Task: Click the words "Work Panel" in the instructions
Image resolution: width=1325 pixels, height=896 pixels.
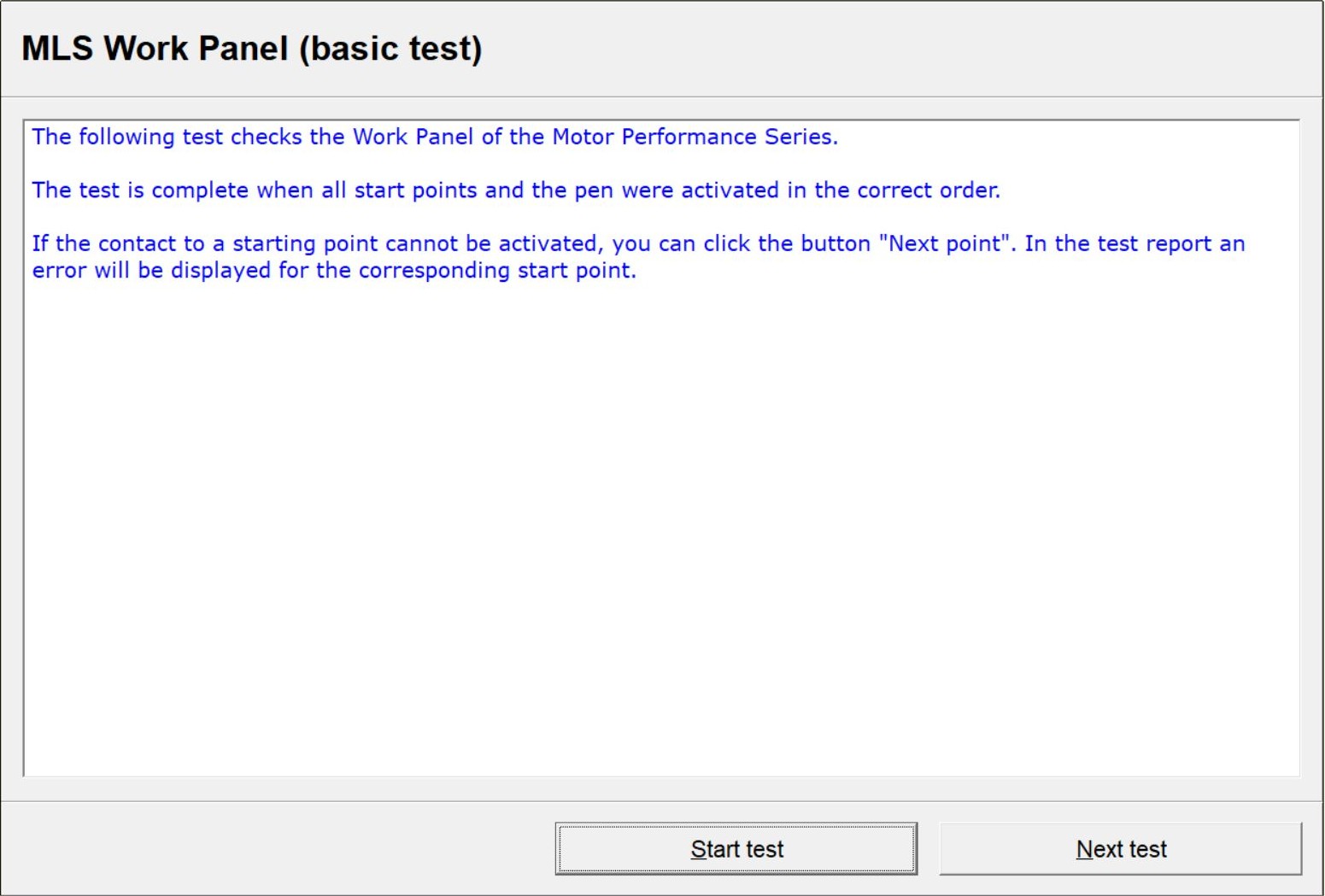Action: (x=413, y=137)
